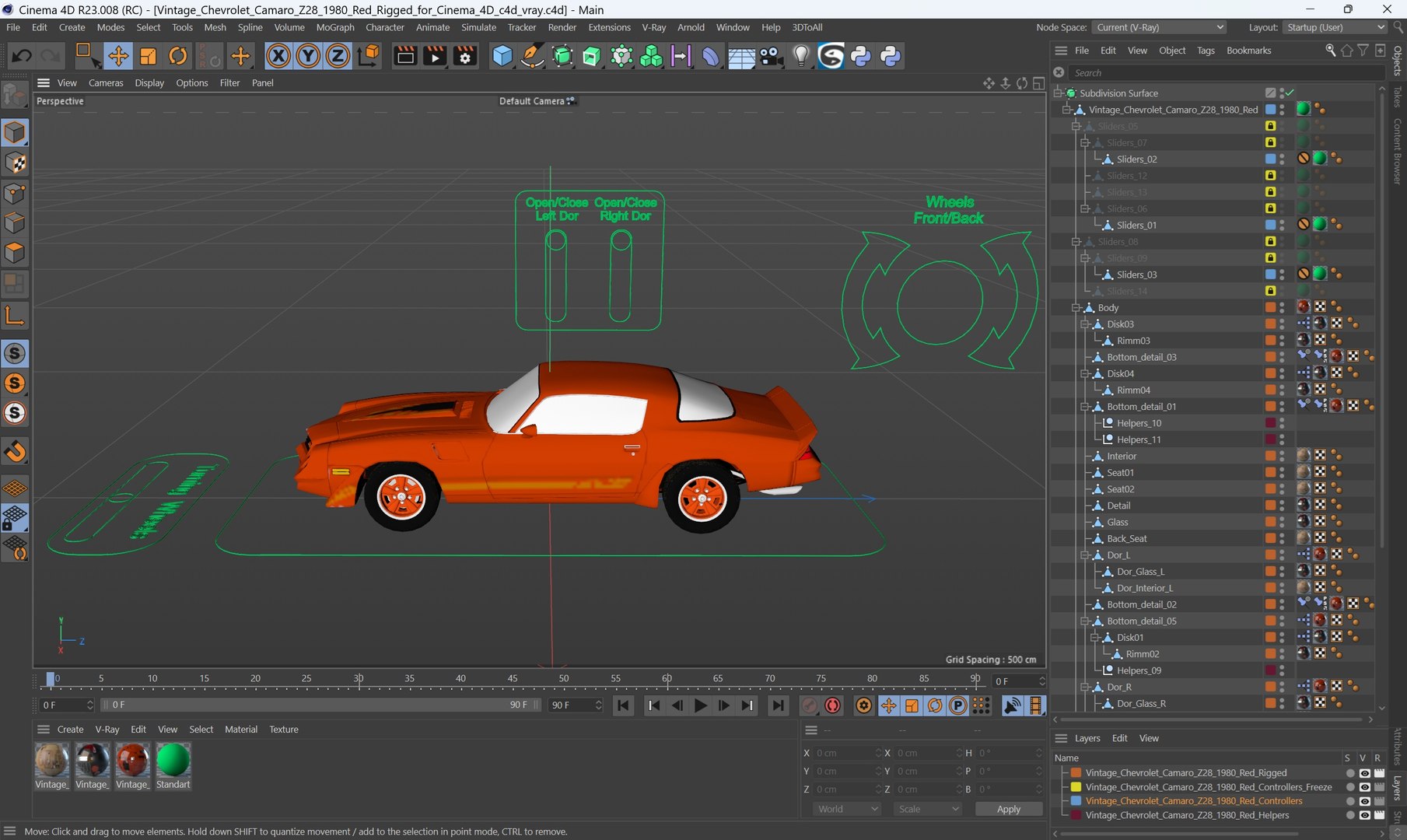Open Edit Render Settings icon
1407x840 pixels.
click(x=465, y=56)
